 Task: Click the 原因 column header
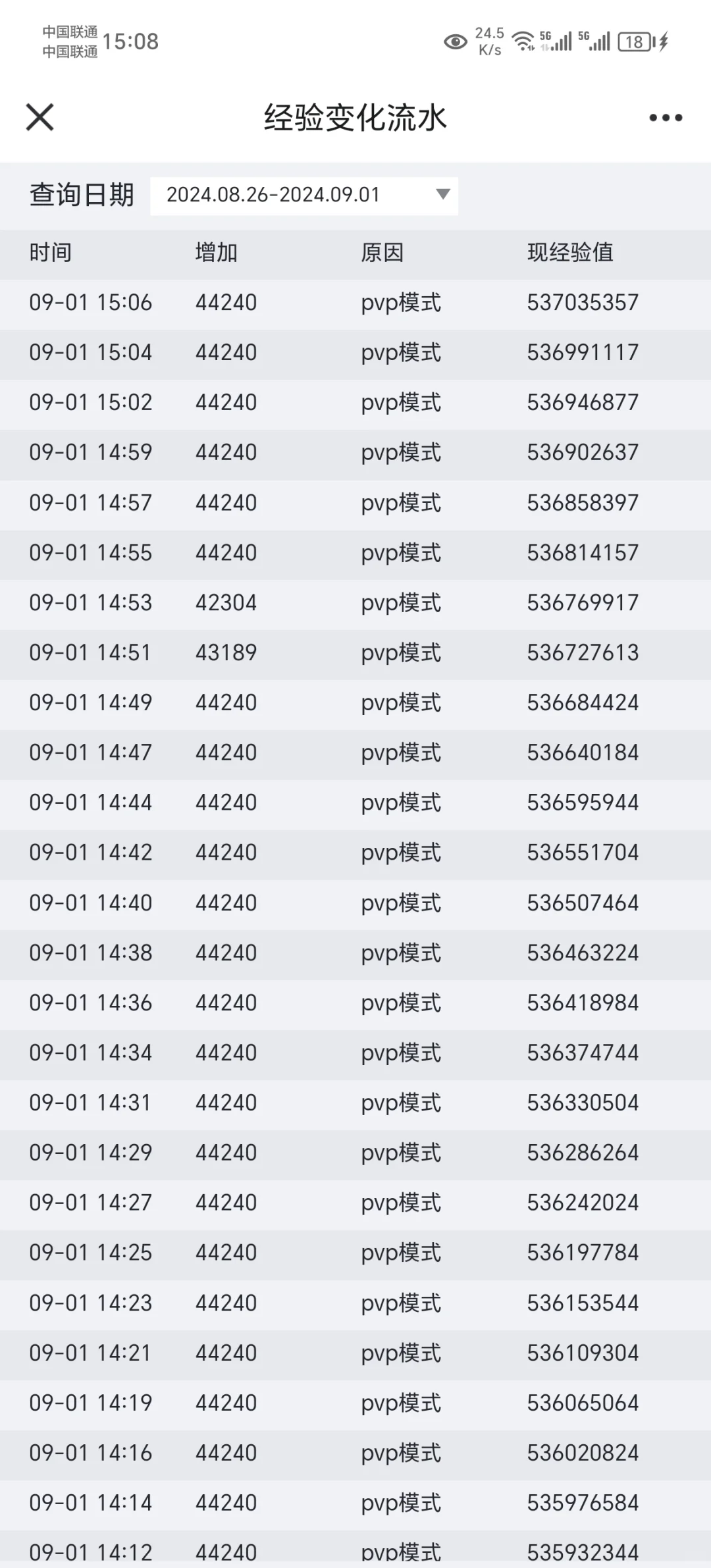point(382,253)
